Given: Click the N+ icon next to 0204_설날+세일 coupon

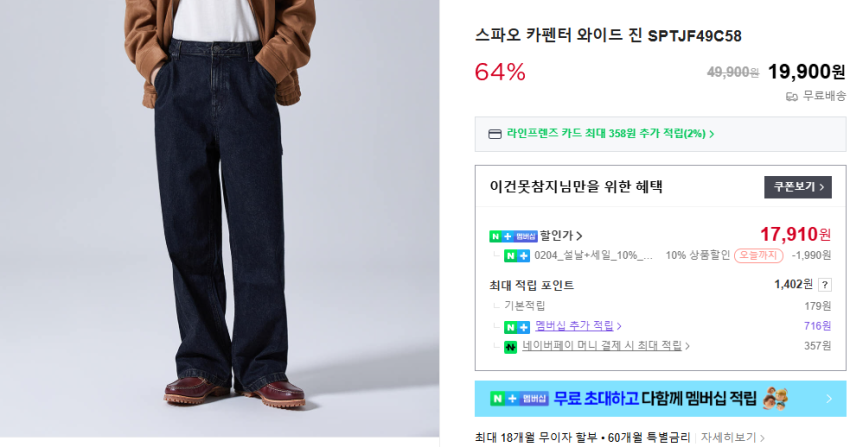Looking at the screenshot, I should (x=517, y=256).
